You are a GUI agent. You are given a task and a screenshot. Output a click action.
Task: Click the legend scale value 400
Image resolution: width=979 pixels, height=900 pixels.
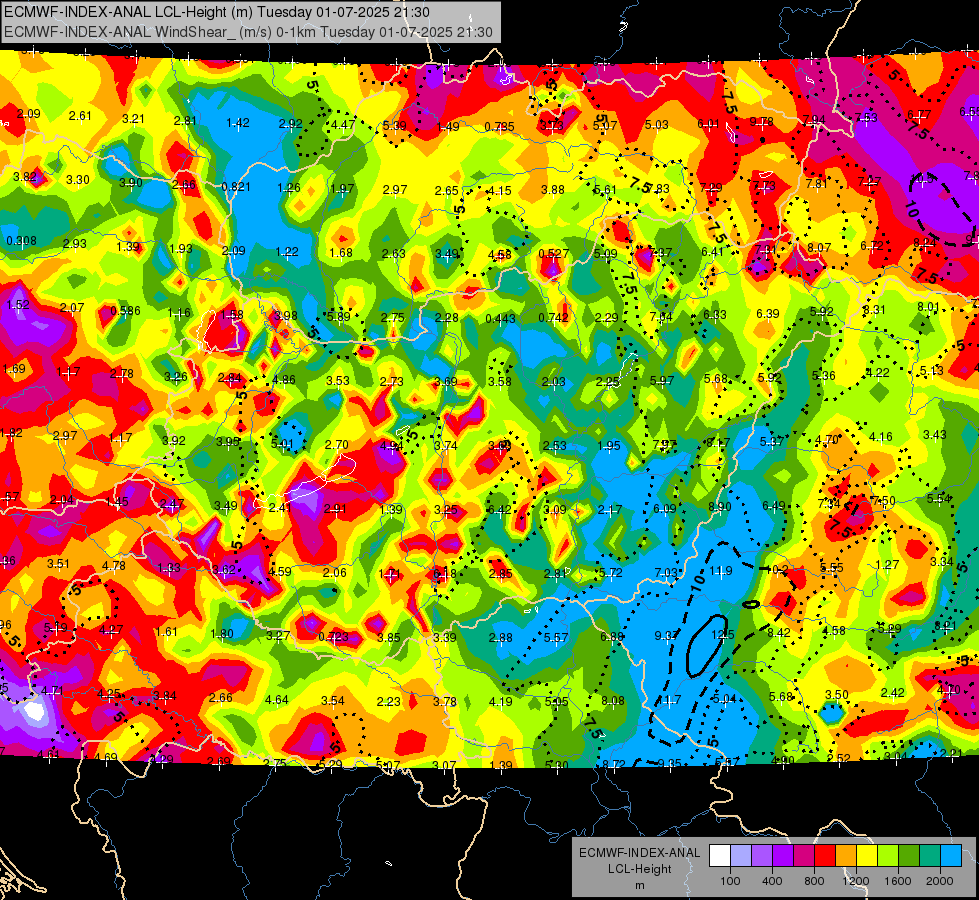(x=772, y=881)
